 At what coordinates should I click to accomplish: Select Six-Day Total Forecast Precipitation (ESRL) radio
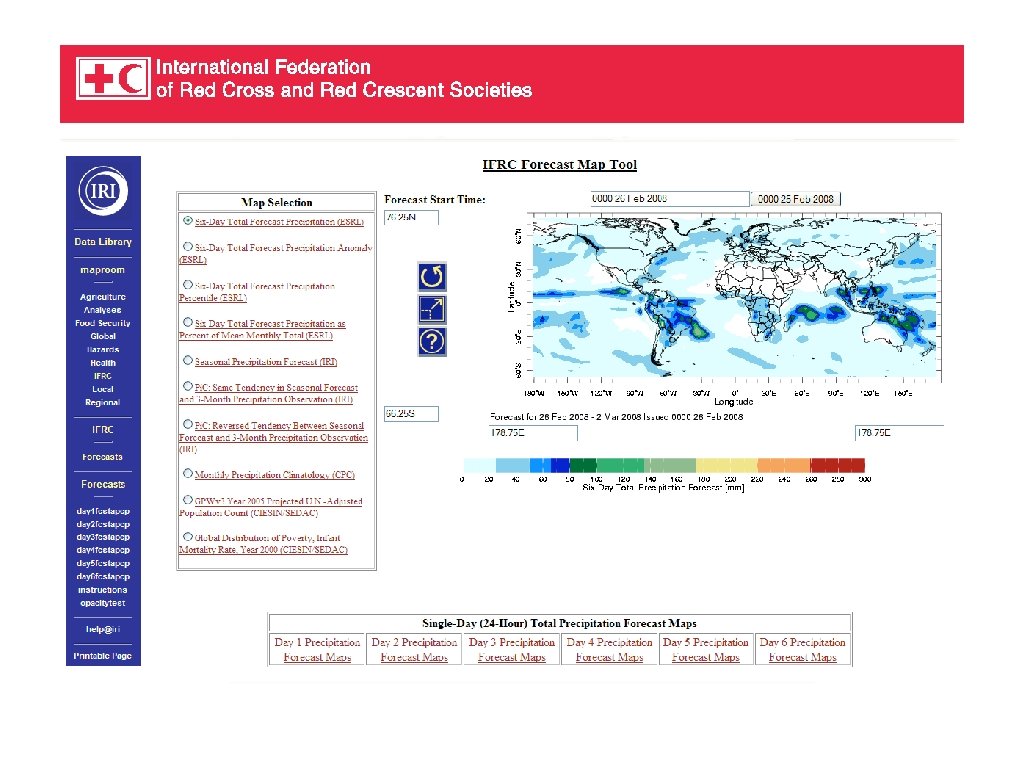click(x=187, y=221)
